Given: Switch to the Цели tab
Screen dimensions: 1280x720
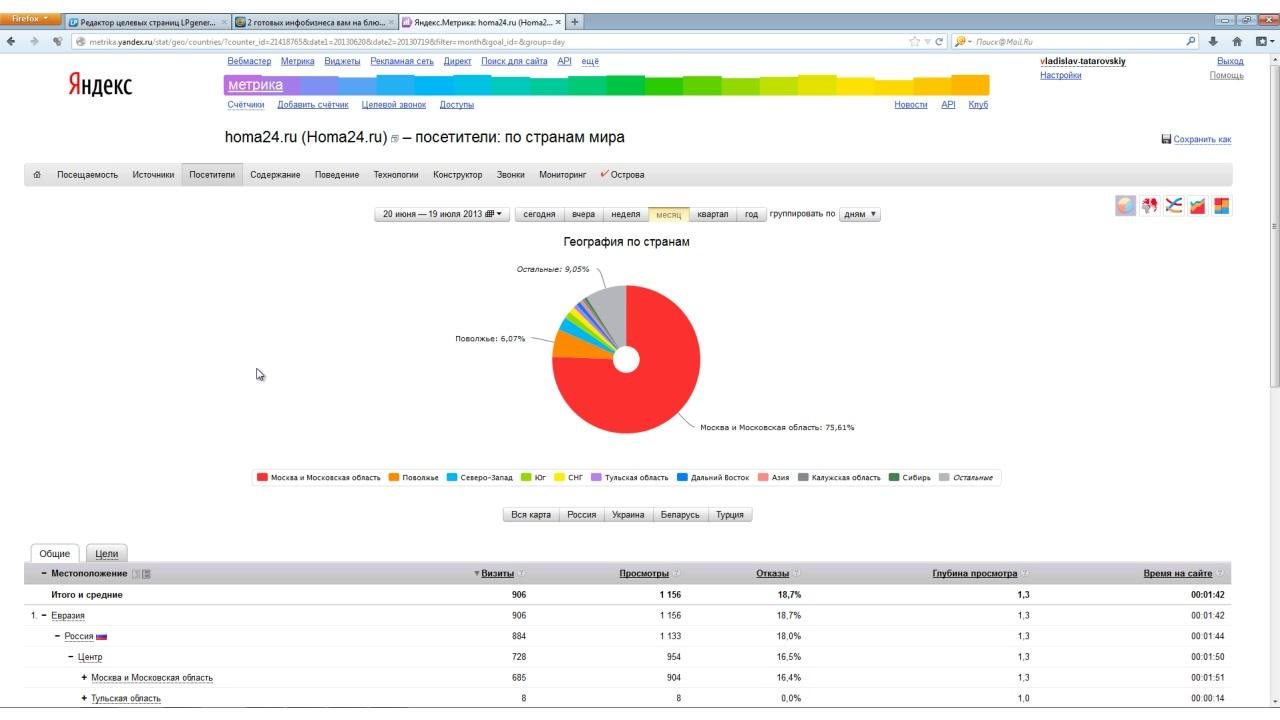Looking at the screenshot, I should (x=106, y=553).
